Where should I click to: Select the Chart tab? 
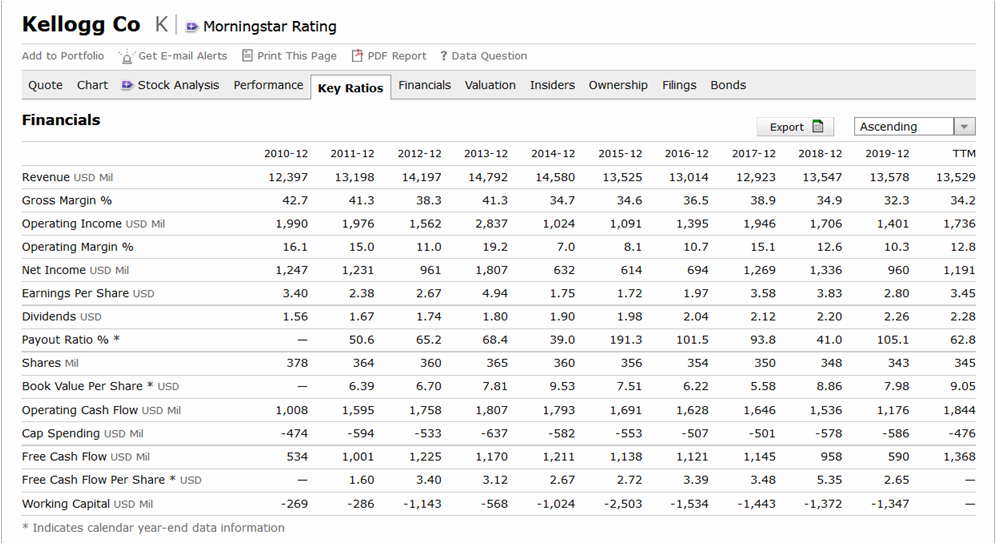(x=92, y=85)
